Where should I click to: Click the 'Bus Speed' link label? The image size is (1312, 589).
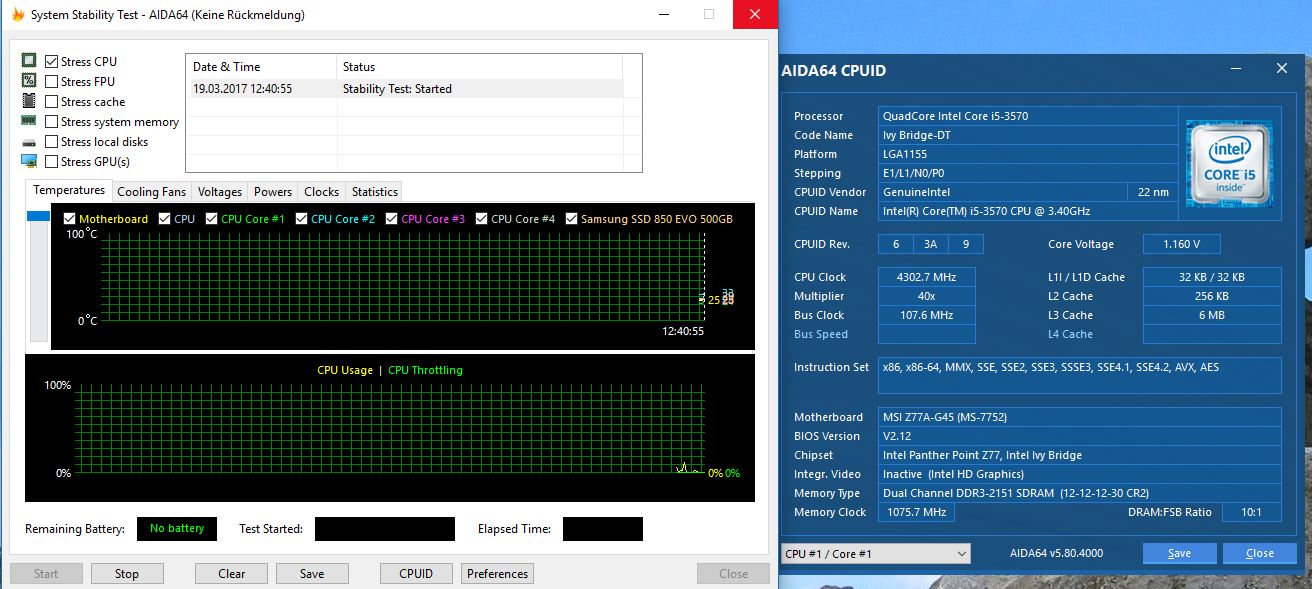(x=821, y=334)
